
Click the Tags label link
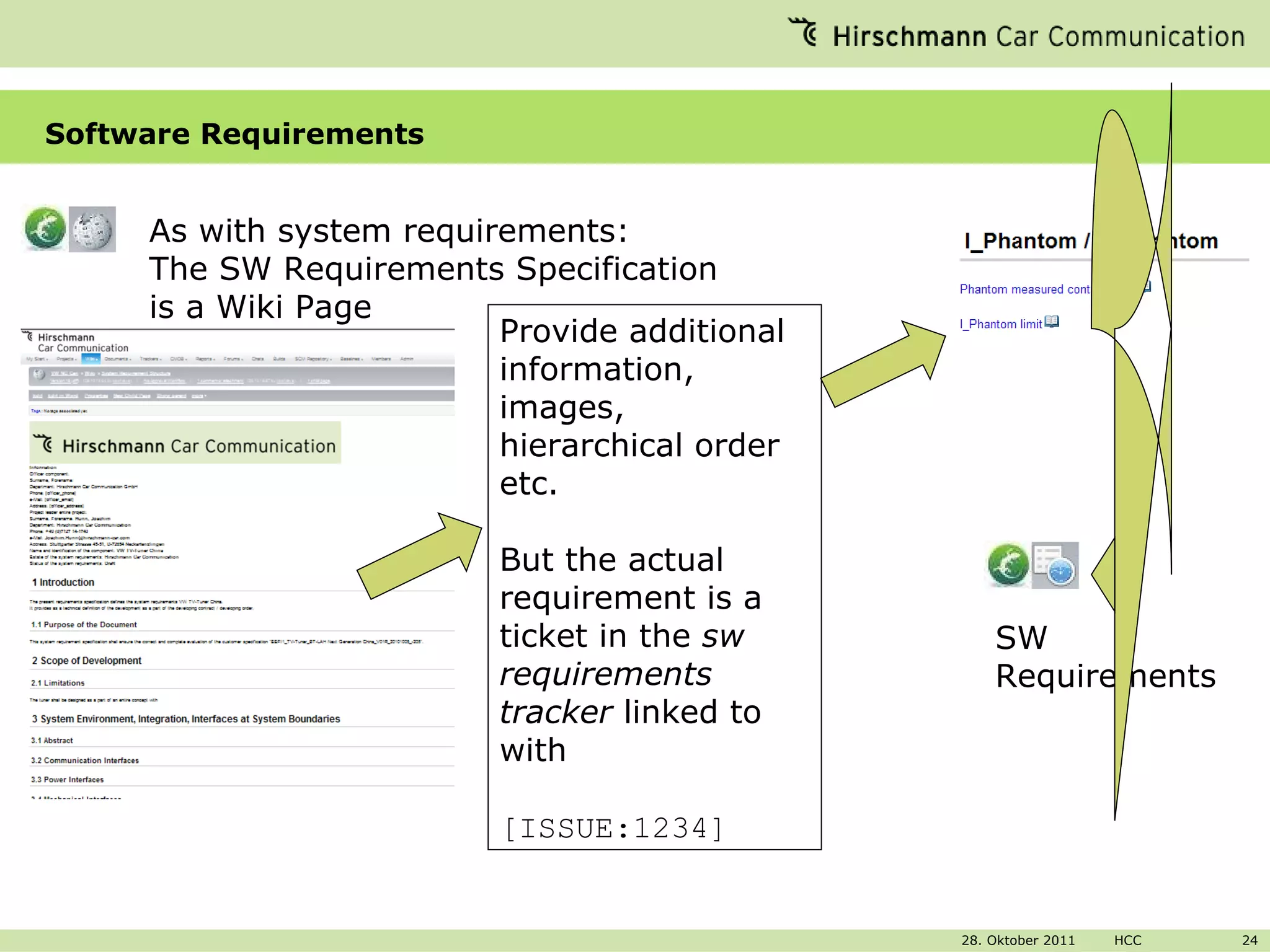coord(35,411)
